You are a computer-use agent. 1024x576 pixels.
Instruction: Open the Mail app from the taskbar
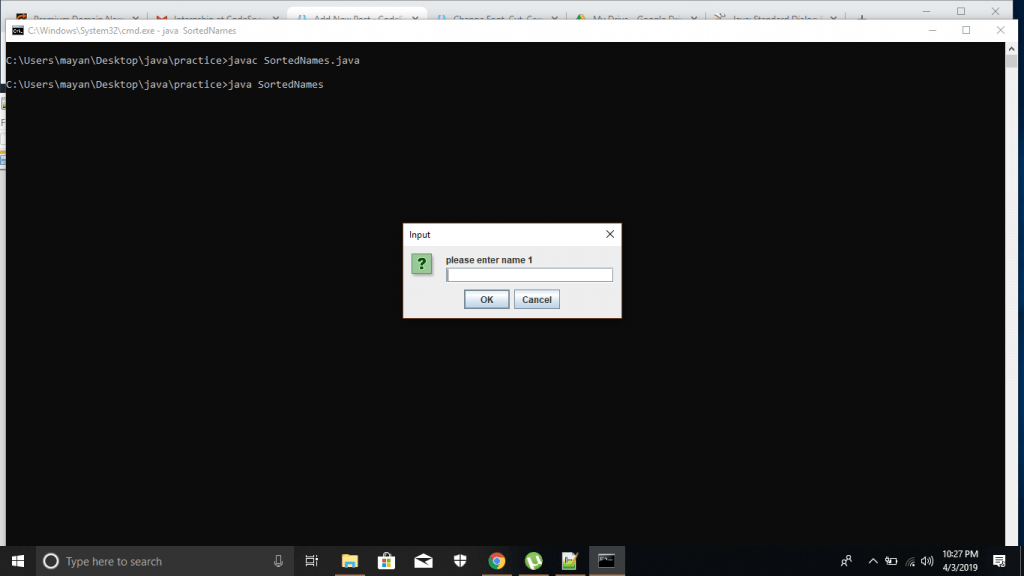tap(423, 561)
